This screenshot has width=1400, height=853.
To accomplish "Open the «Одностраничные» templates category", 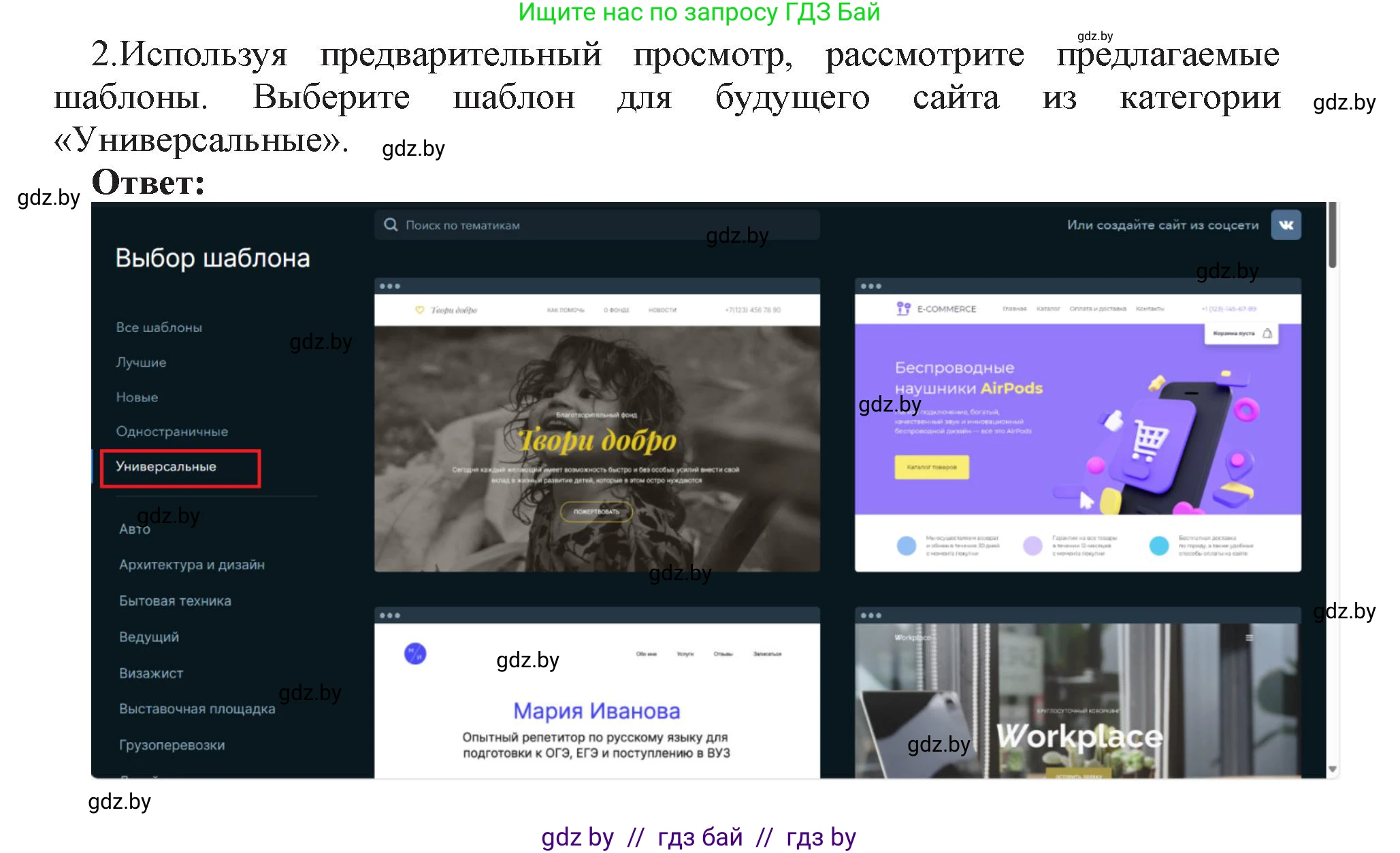I will coord(172,431).
